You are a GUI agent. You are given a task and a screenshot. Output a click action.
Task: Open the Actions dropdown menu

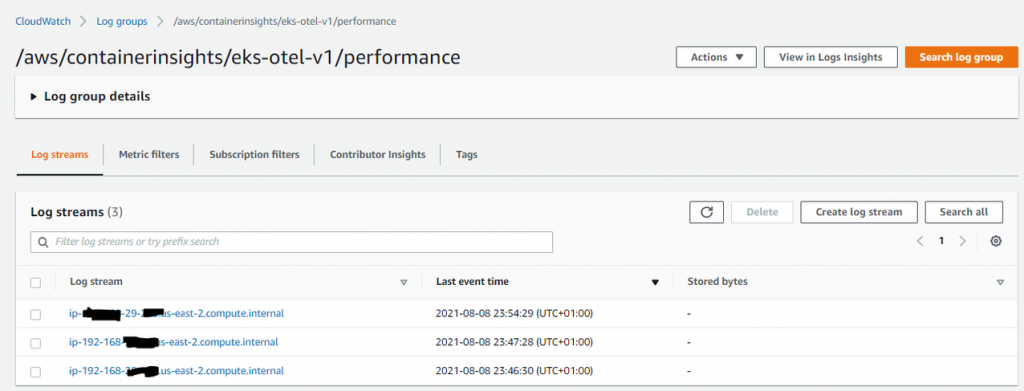(716, 57)
